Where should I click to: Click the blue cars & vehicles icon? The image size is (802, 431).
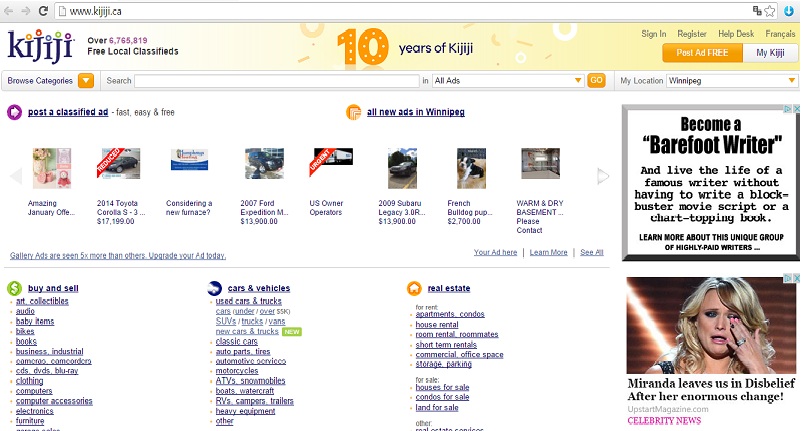pos(215,288)
